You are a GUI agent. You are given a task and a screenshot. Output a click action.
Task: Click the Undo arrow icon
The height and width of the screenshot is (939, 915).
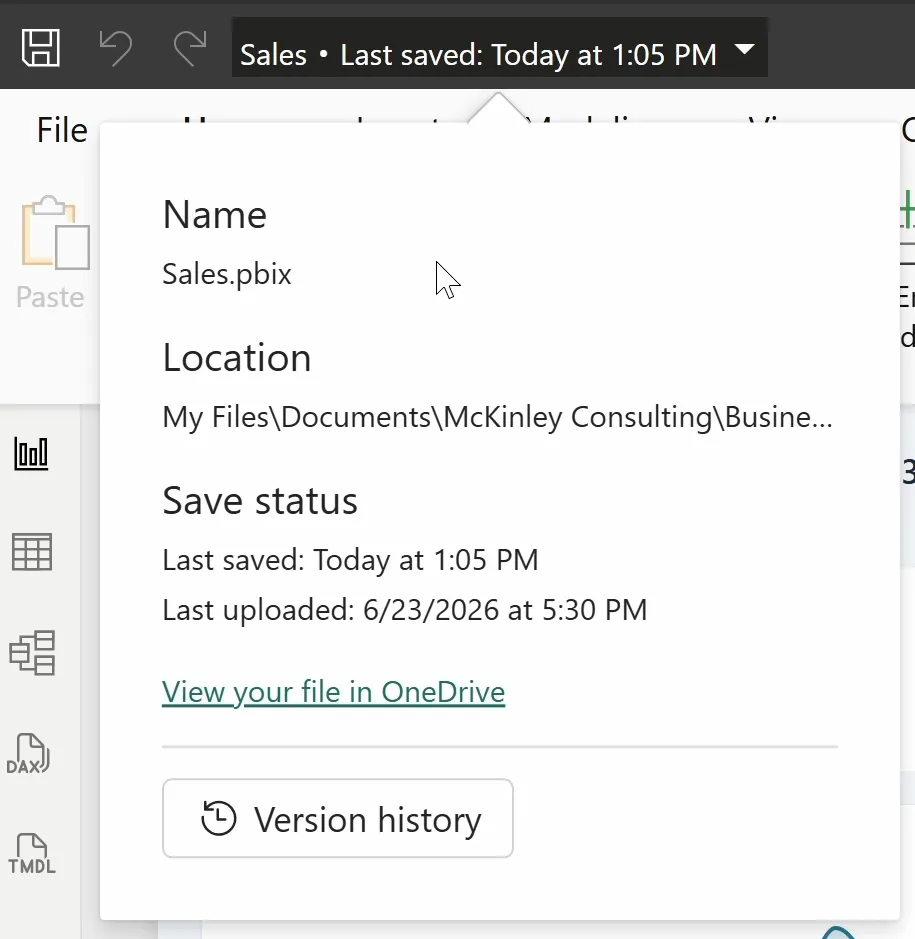(x=115, y=48)
